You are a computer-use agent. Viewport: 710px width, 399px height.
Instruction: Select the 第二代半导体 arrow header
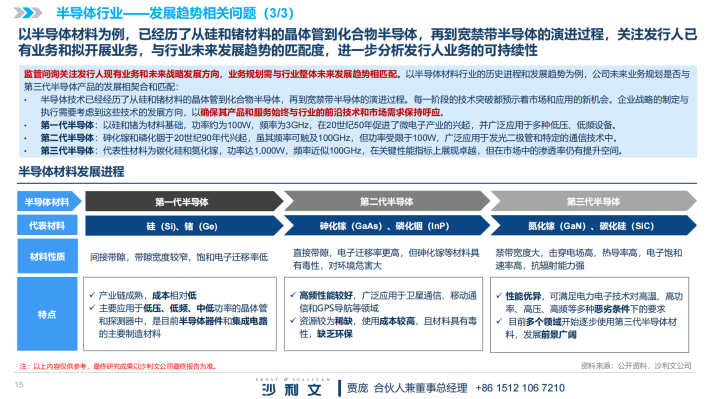[387, 202]
